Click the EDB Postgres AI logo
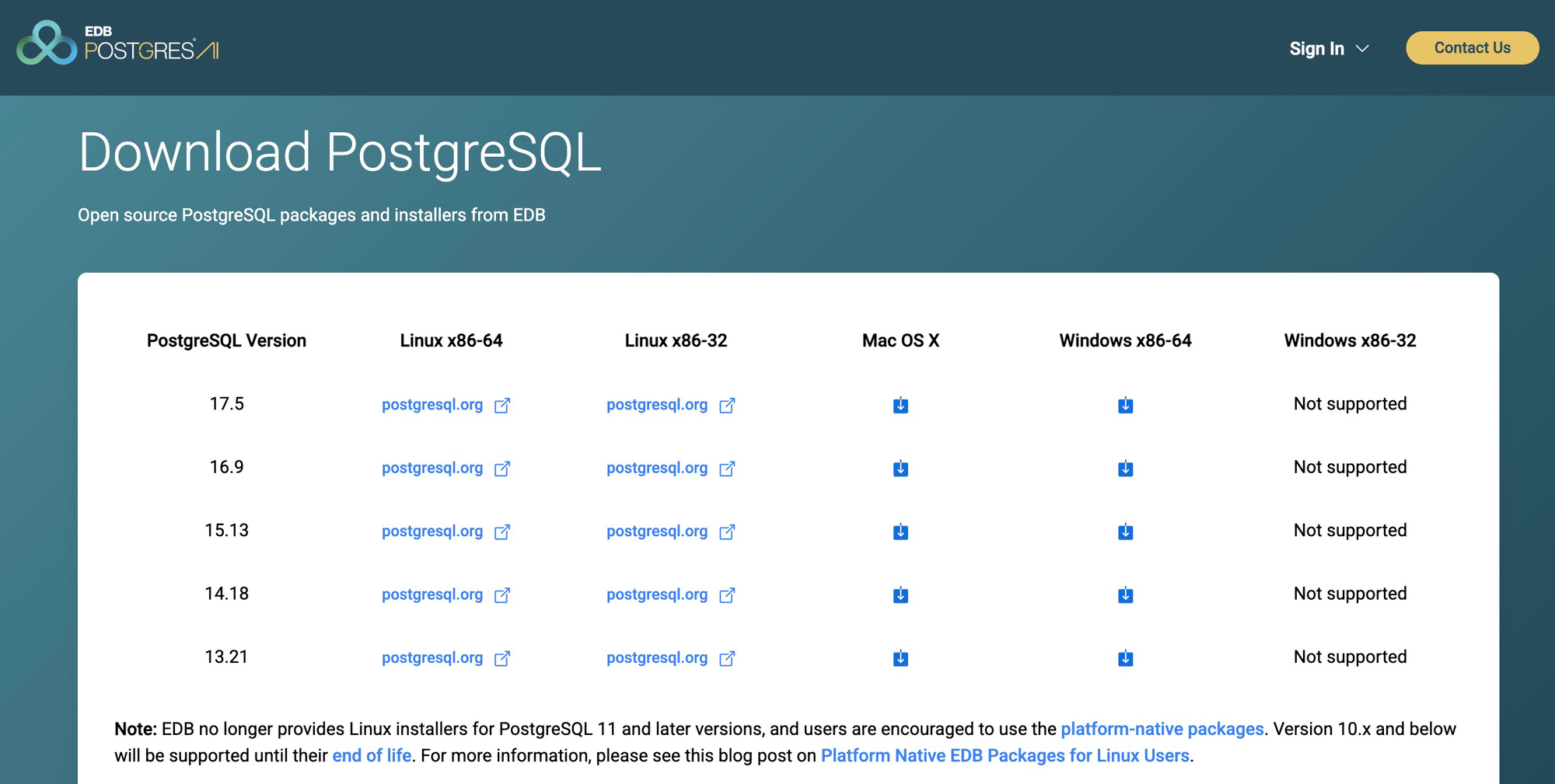 pyautogui.click(x=118, y=44)
